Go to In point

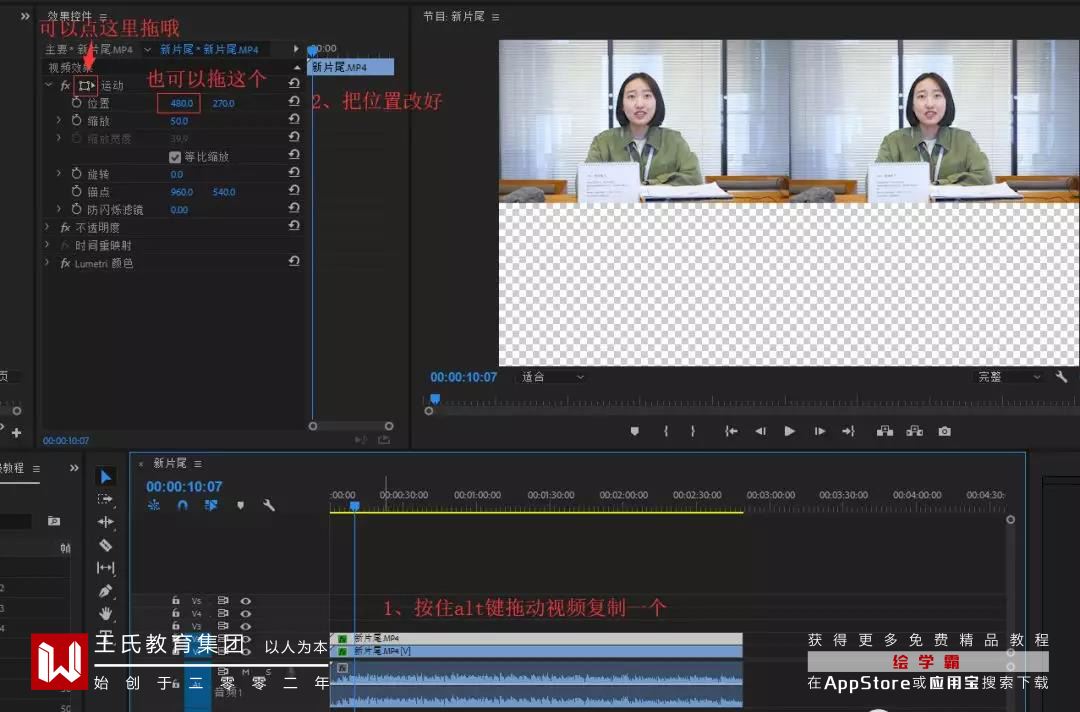click(x=731, y=431)
